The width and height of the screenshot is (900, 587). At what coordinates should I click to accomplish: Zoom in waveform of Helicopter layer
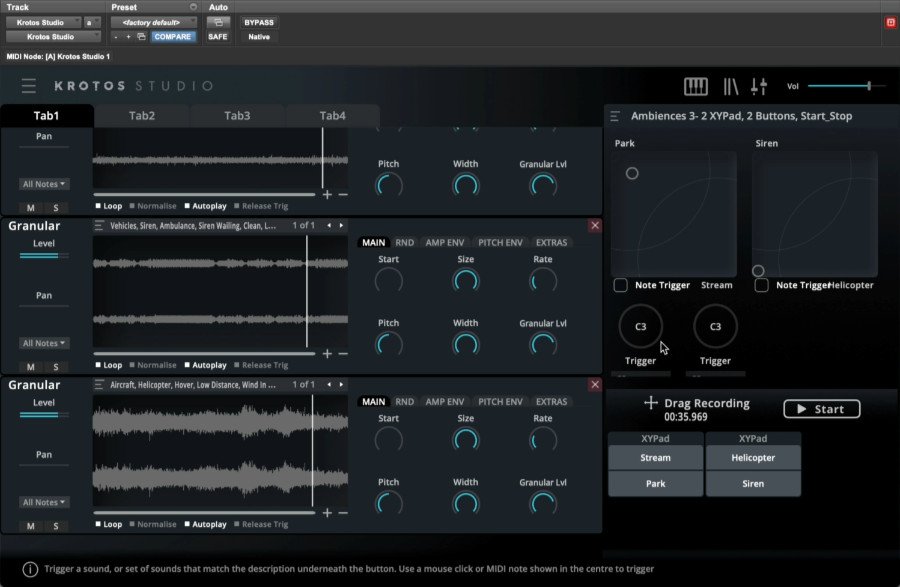[x=327, y=513]
